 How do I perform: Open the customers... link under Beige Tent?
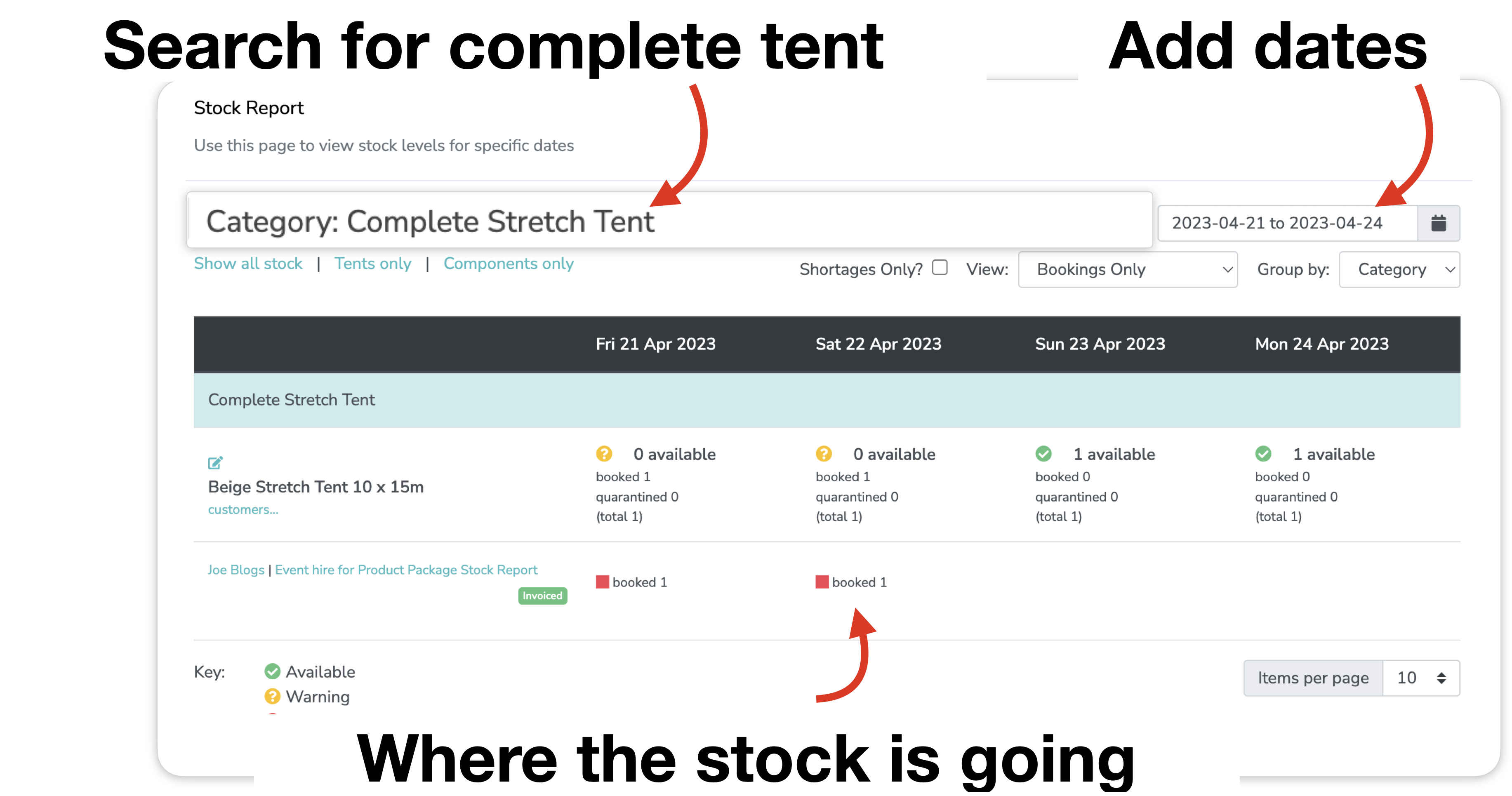click(x=243, y=509)
